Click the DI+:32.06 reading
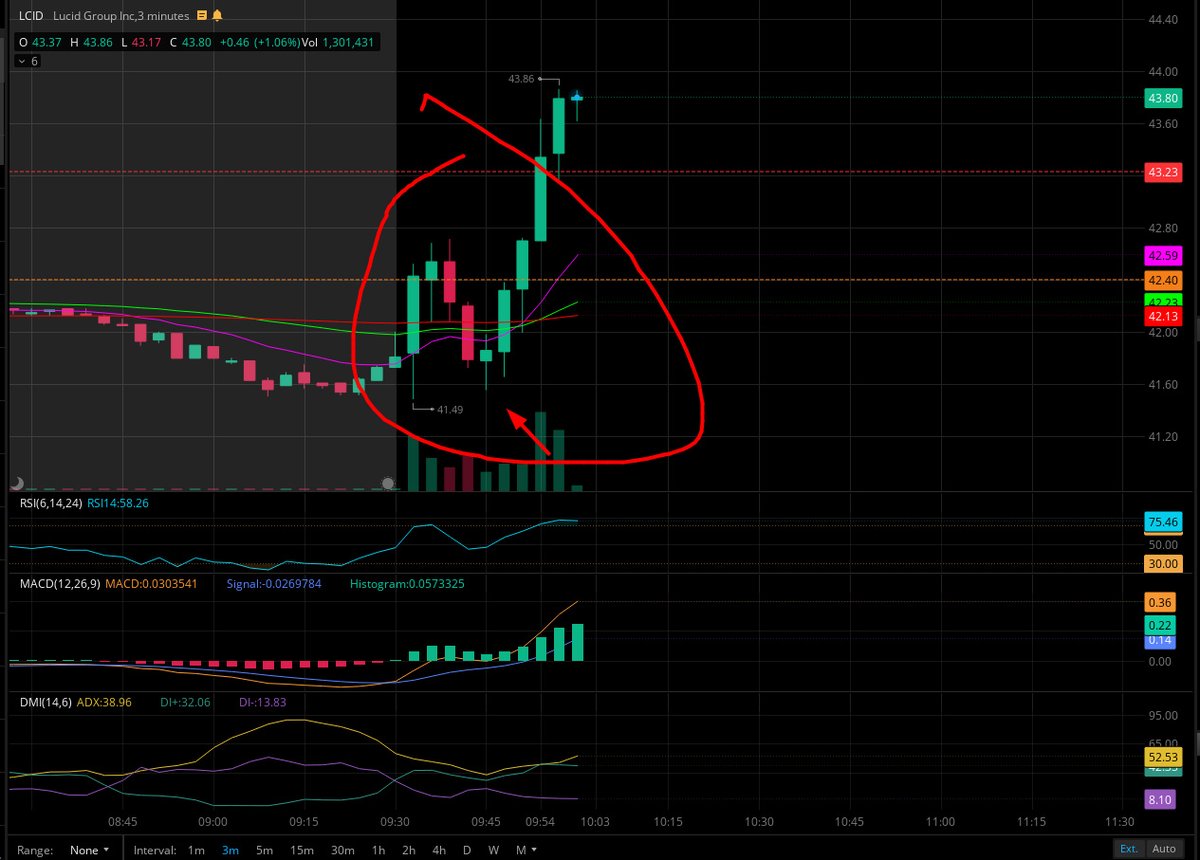The image size is (1200, 860). point(185,702)
